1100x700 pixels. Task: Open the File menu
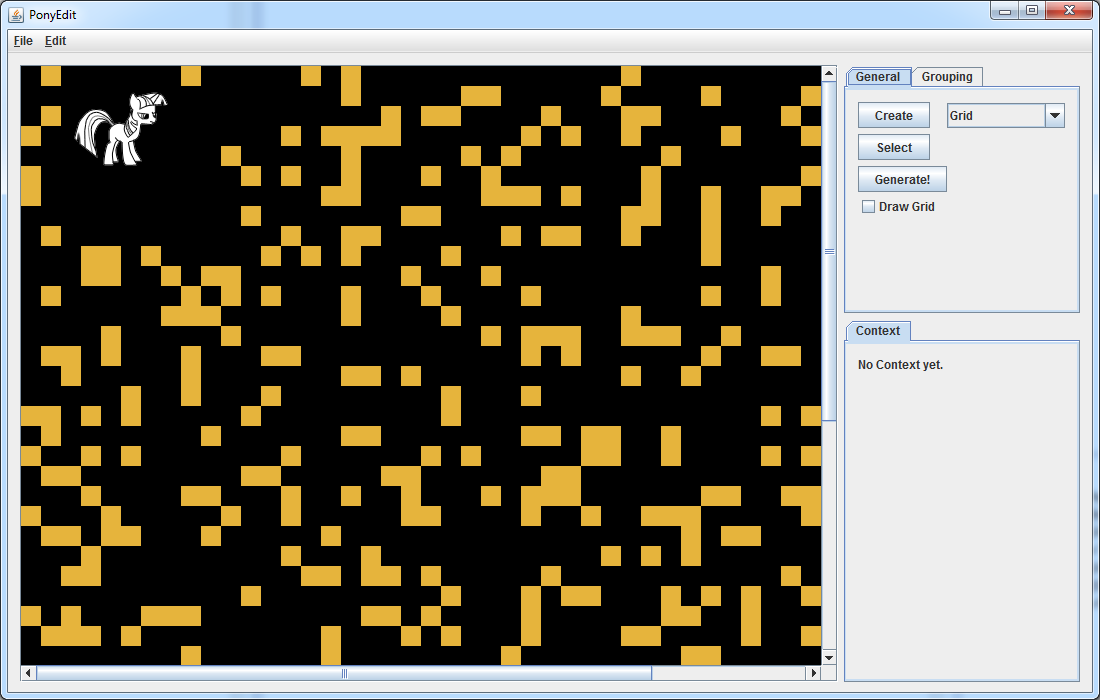22,41
